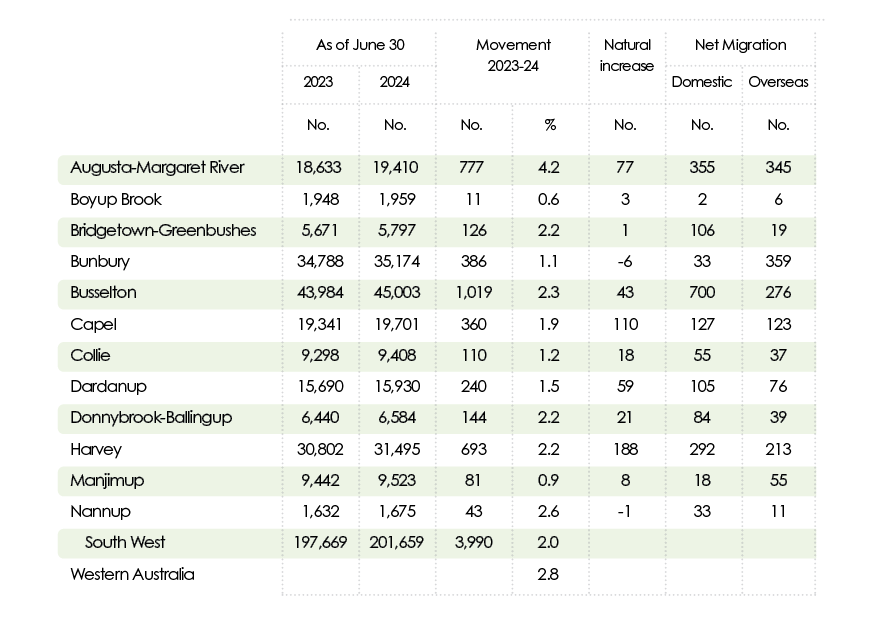This screenshot has height=625, width=875.
Task: Select South West percent value 2.0
Action: click(548, 542)
